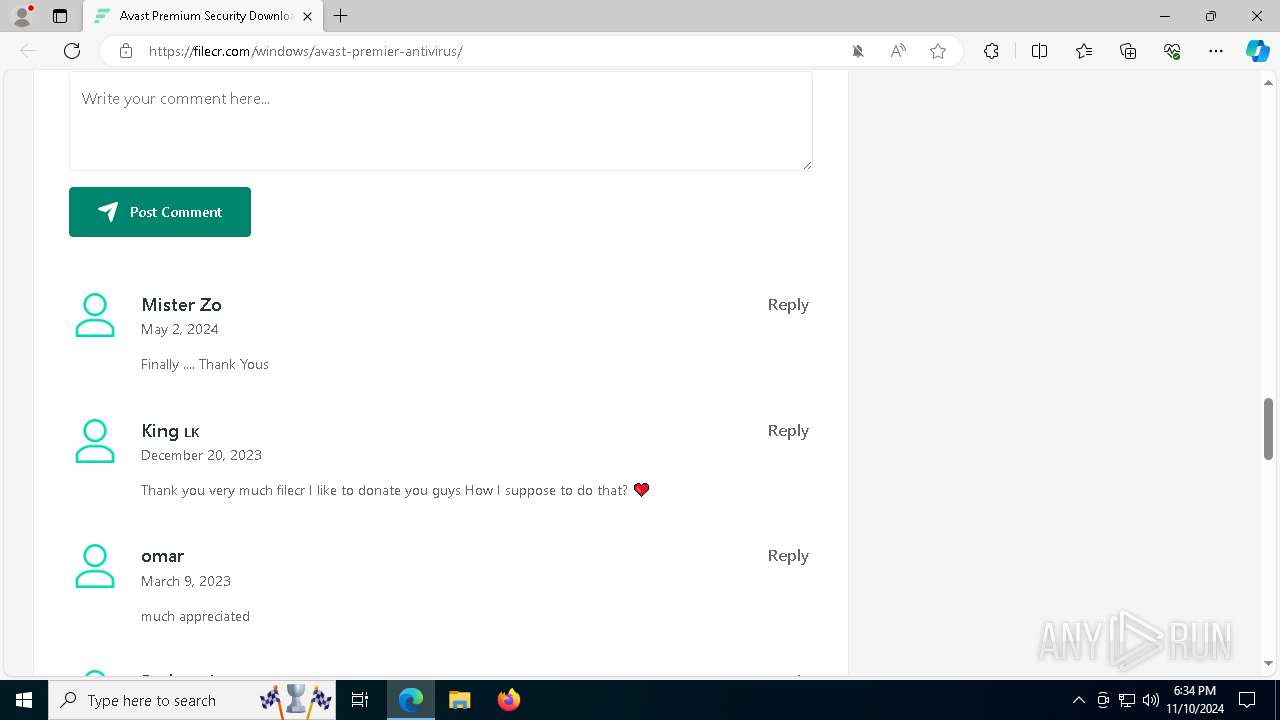Open the notification center

click(1247, 700)
